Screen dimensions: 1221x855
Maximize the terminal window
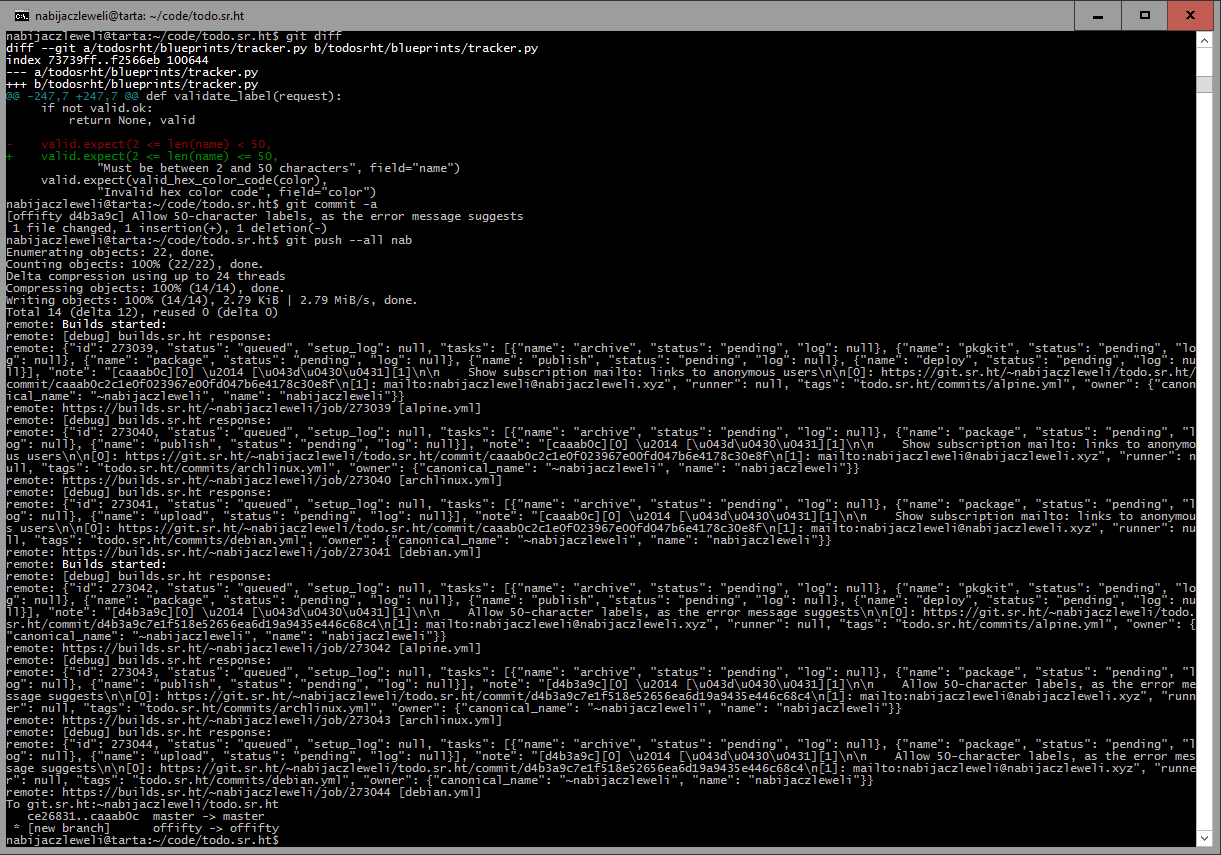[x=1146, y=14]
